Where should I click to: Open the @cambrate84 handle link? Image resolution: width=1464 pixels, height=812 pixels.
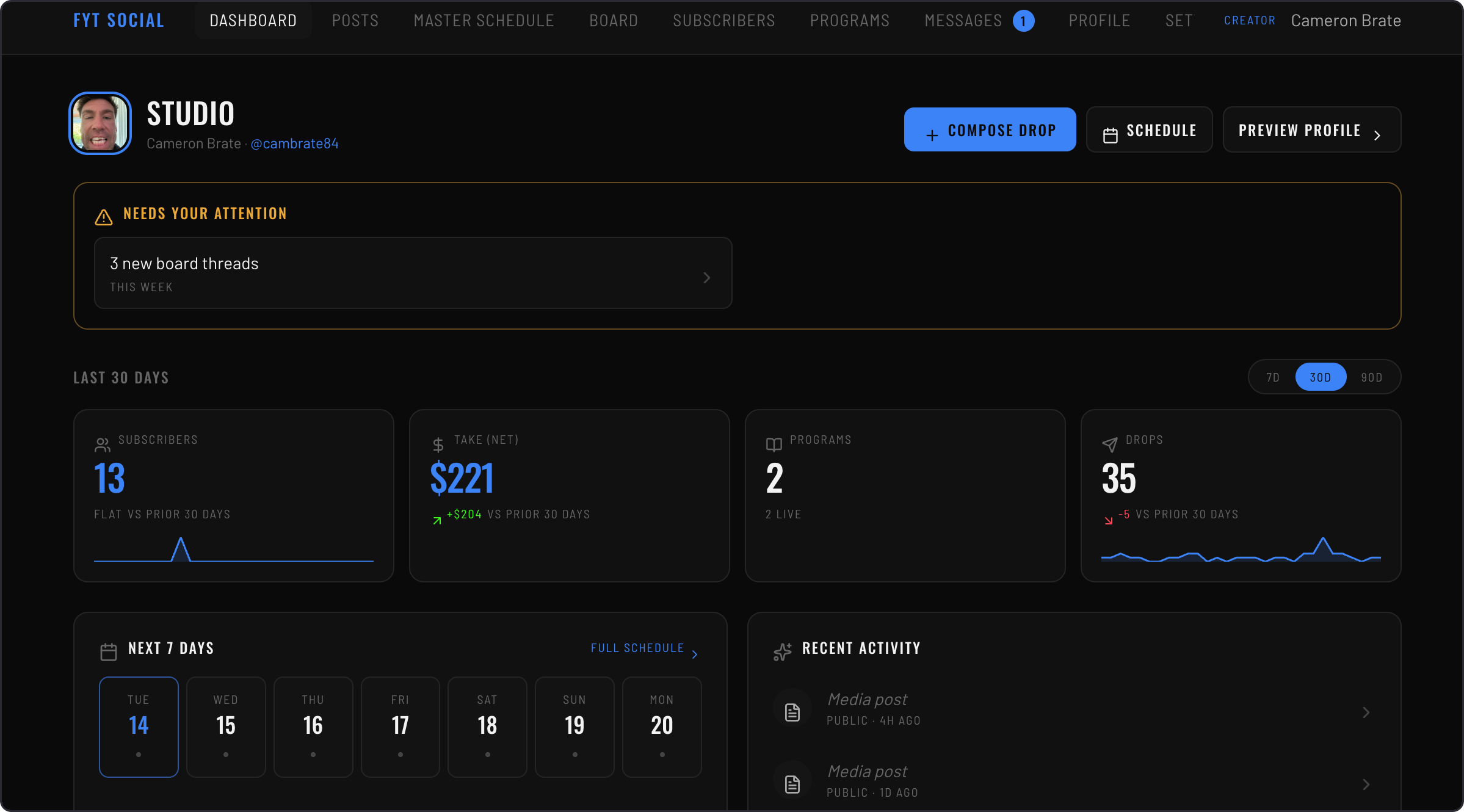pyautogui.click(x=294, y=143)
